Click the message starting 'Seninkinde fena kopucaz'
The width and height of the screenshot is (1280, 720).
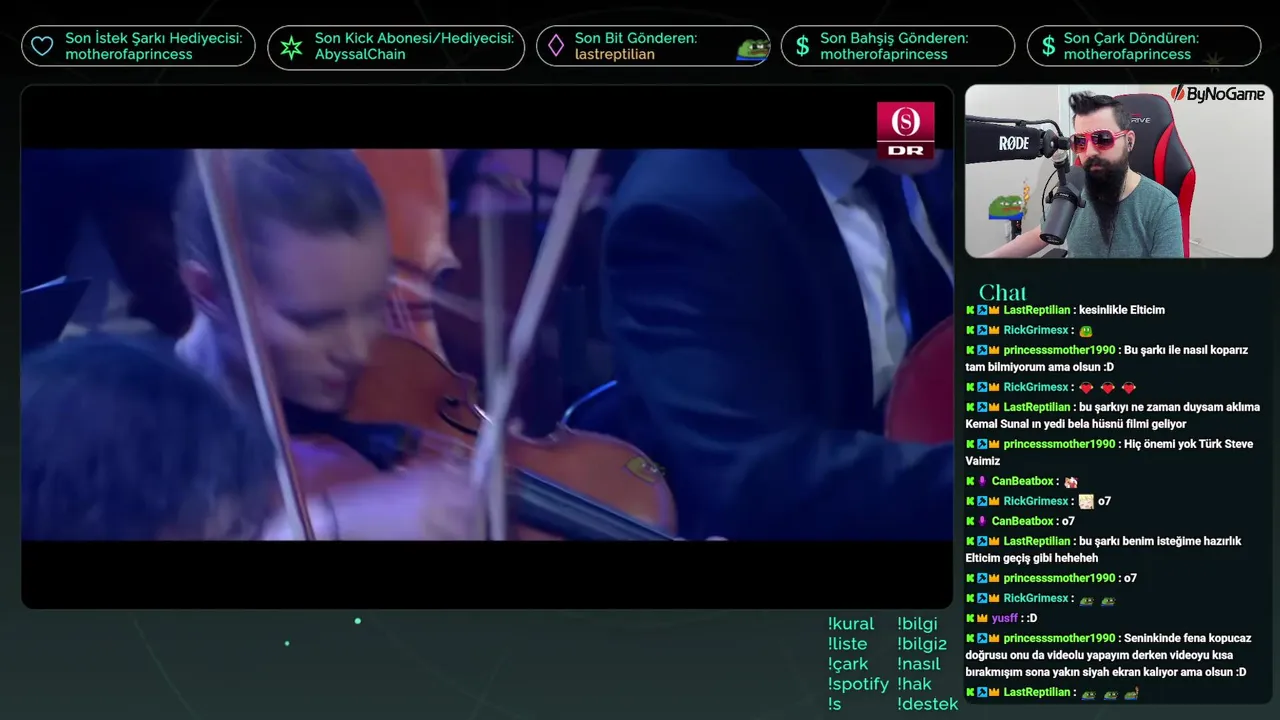[x=1108, y=655]
